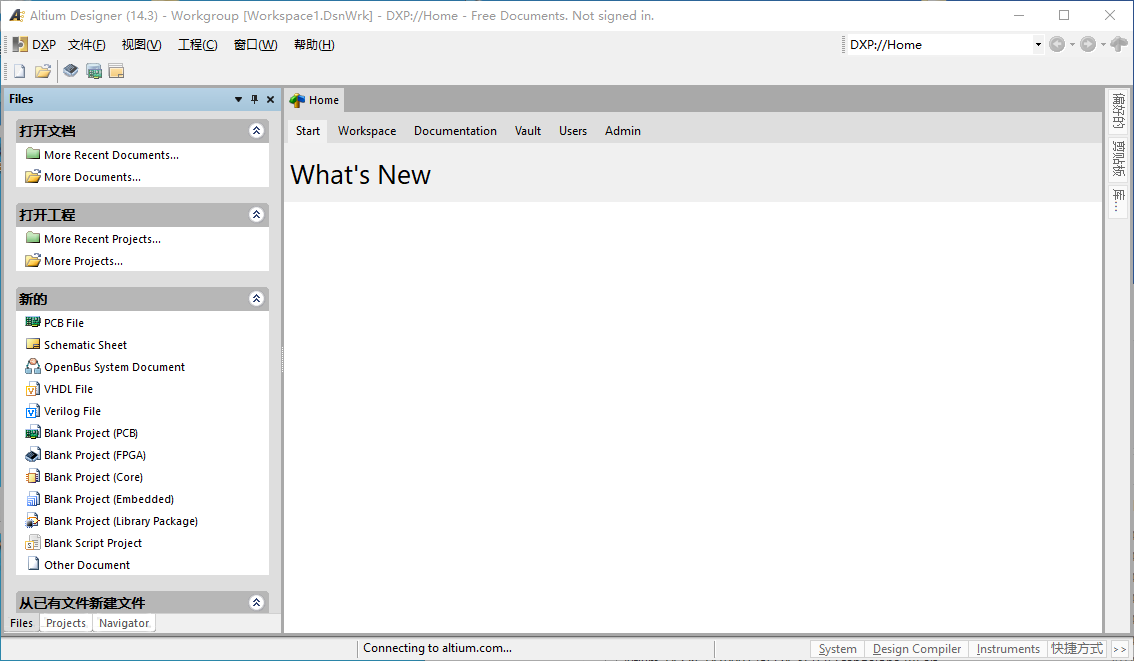Click the Design Compiler status bar button

[916, 649]
